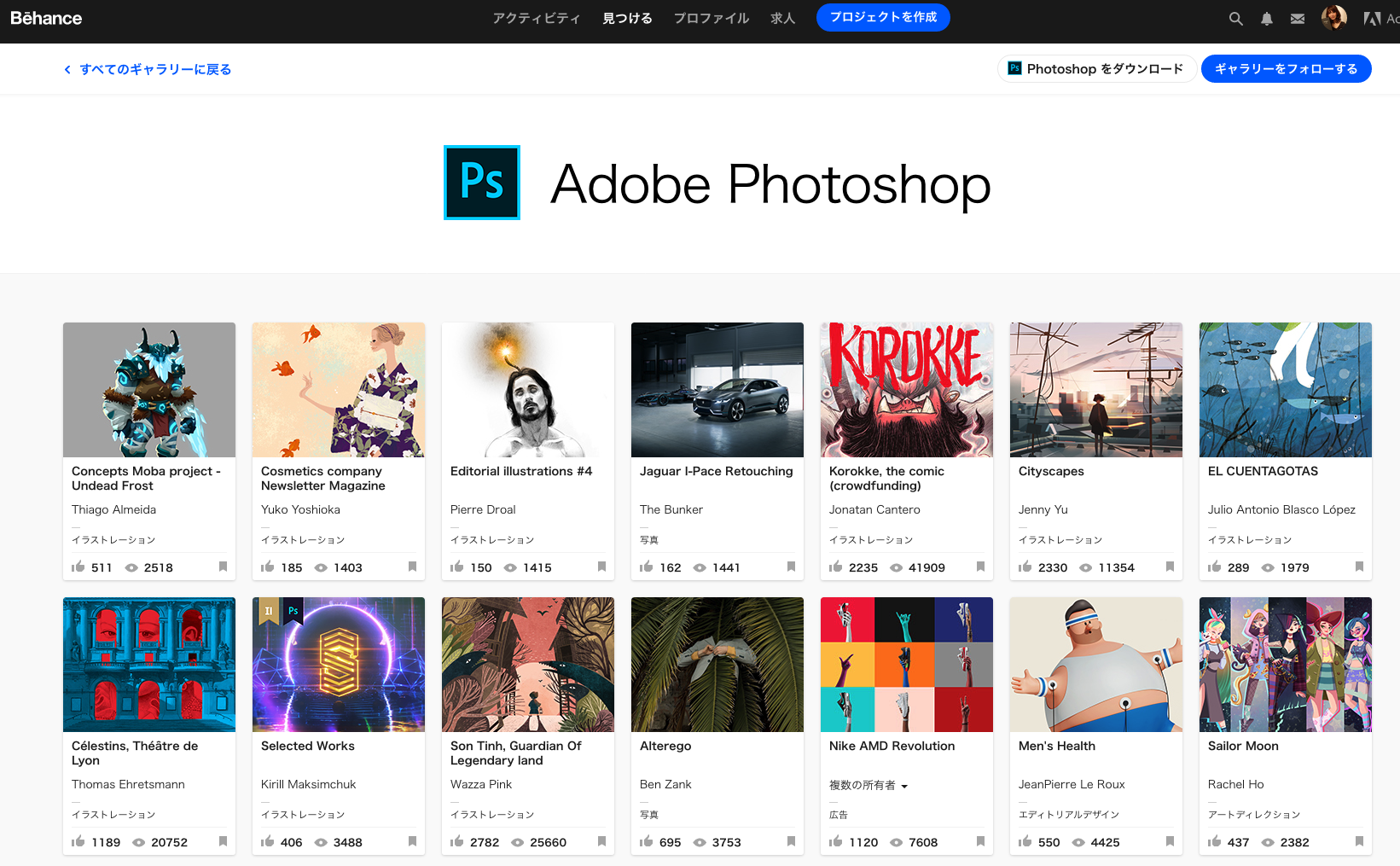Click thumbs-up icon on Cityscapes card
The height and width of the screenshot is (866, 1400).
(x=1025, y=567)
